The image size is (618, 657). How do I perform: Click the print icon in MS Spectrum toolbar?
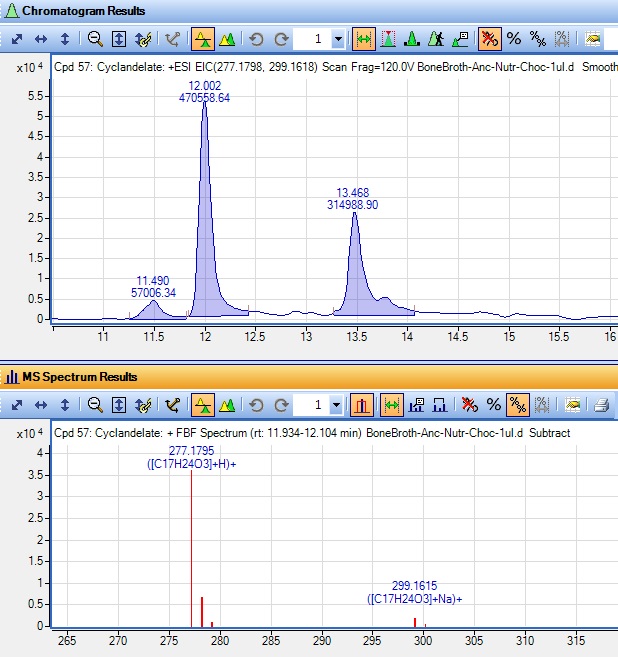pyautogui.click(x=602, y=405)
